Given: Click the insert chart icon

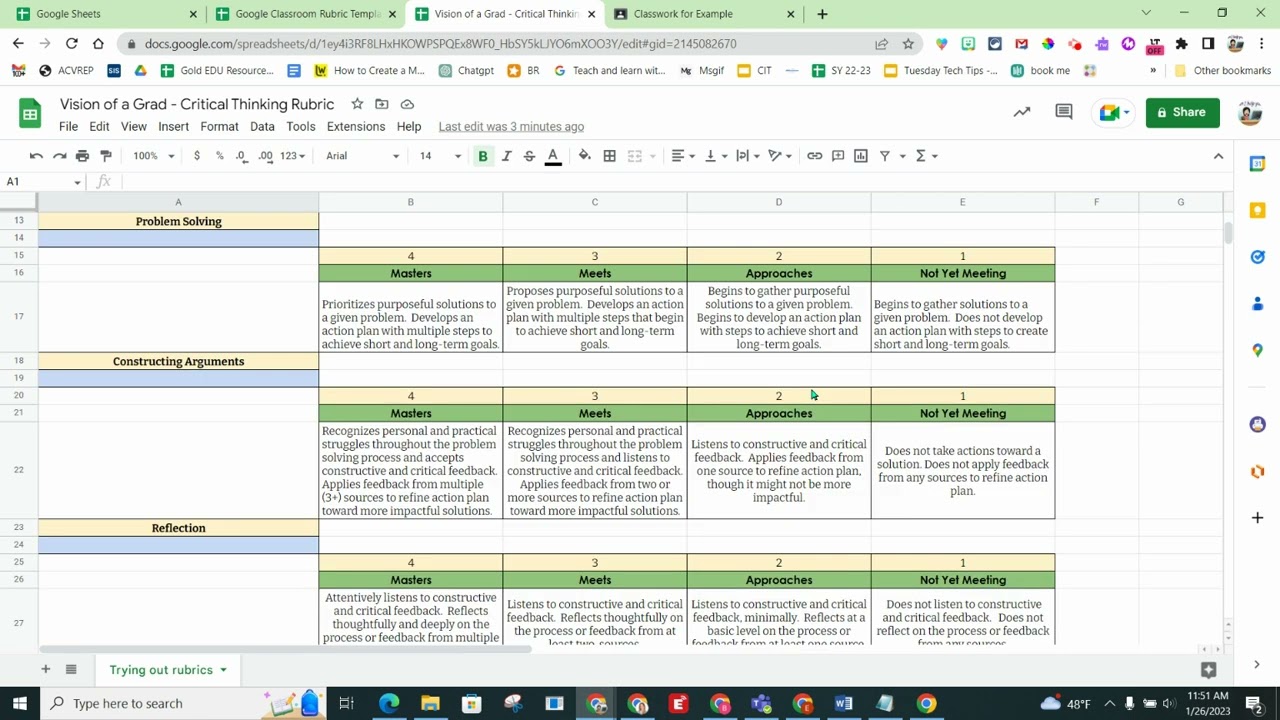Looking at the screenshot, I should point(861,156).
